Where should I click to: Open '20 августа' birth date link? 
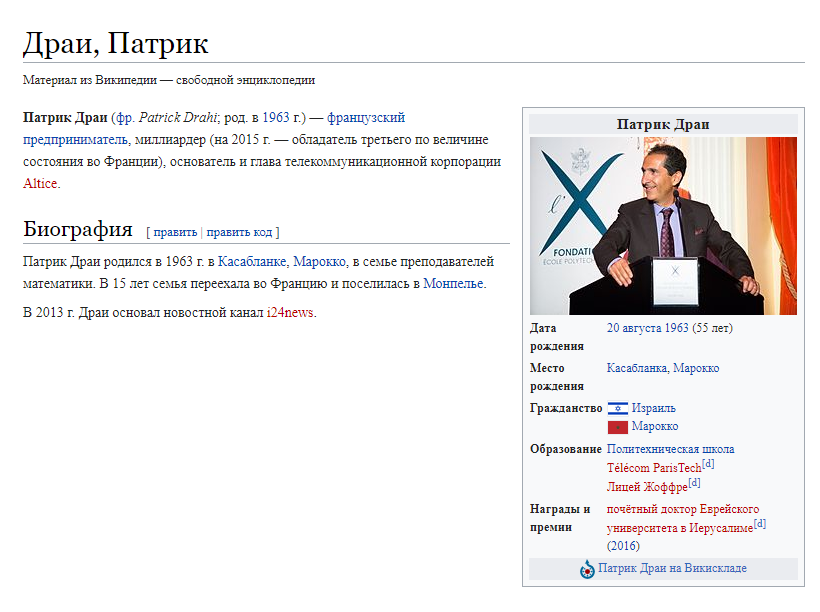634,328
